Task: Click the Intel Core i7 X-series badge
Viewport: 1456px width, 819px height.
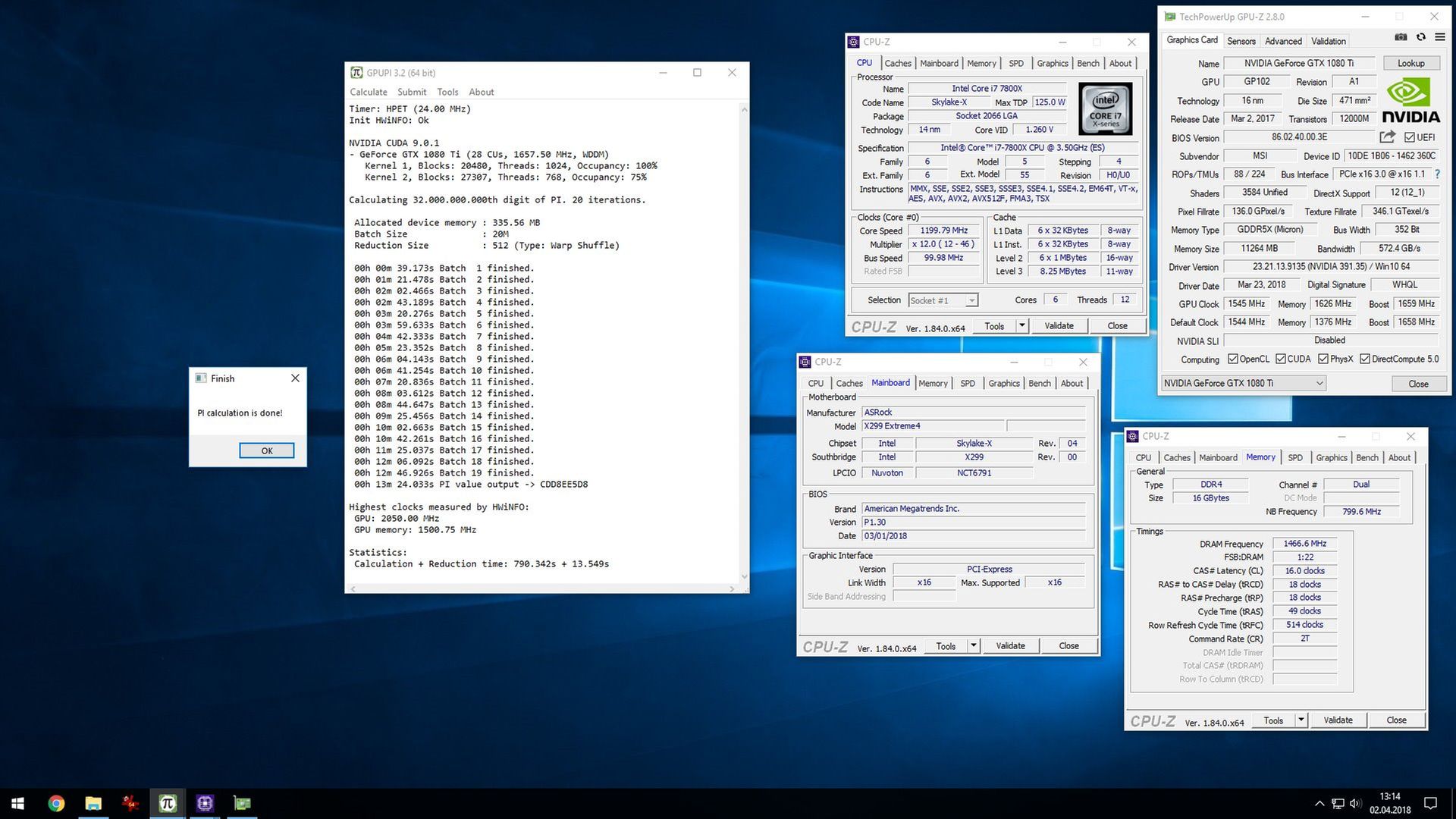Action: [x=1105, y=109]
